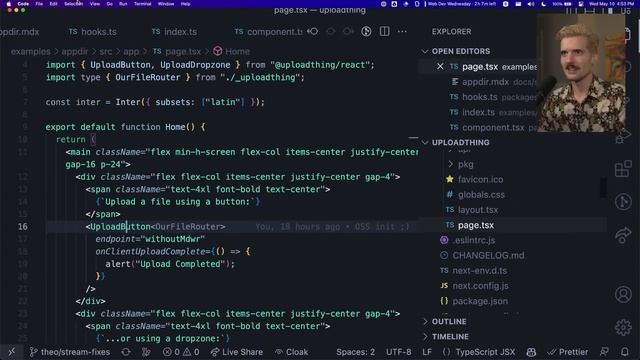Screen dimensions: 640x360
Task: Click the theo/stream-fixes branch indicator
Action: [x=70, y=352]
